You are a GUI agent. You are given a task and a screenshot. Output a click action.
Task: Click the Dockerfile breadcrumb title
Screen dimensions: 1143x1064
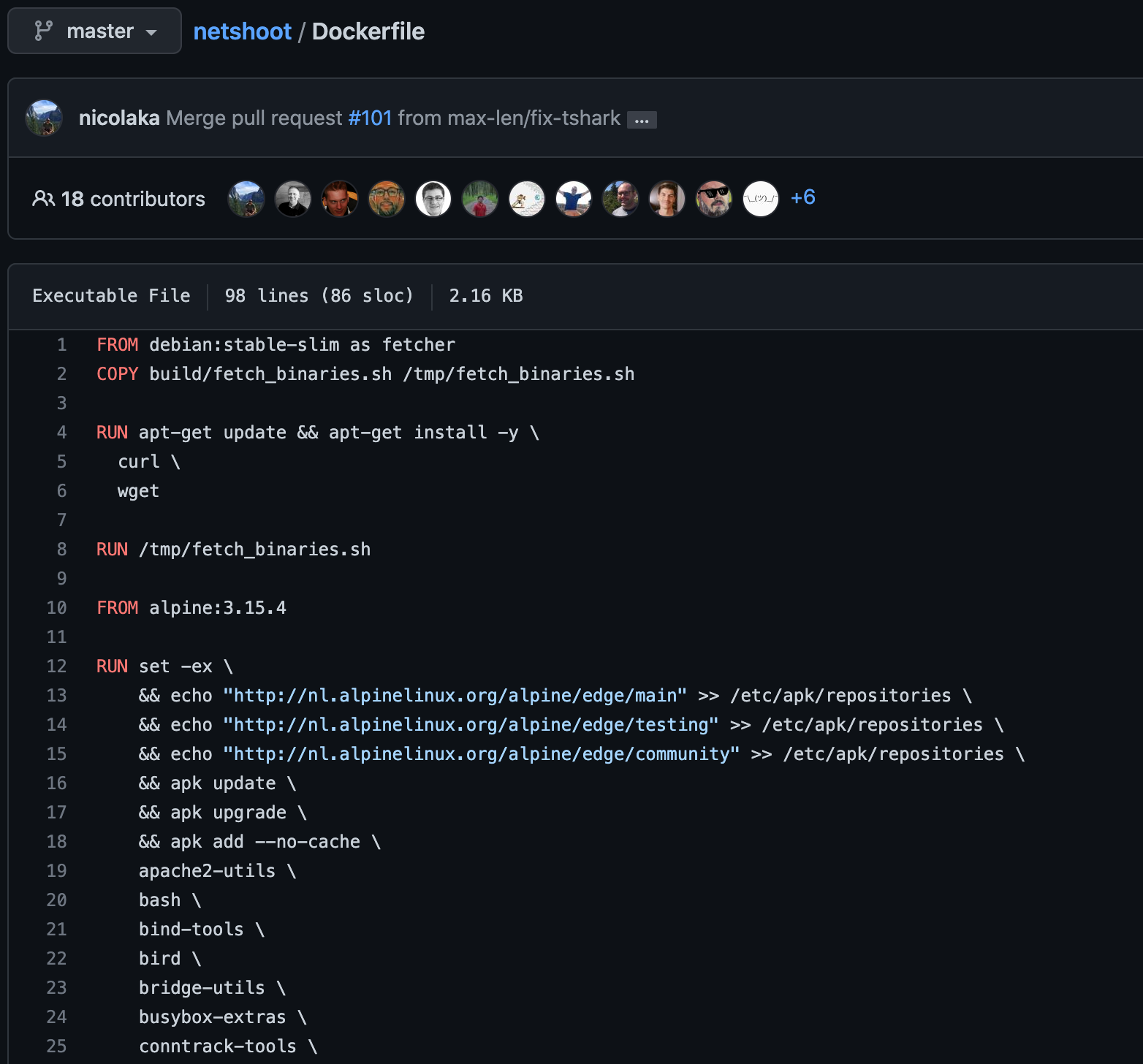tap(368, 31)
